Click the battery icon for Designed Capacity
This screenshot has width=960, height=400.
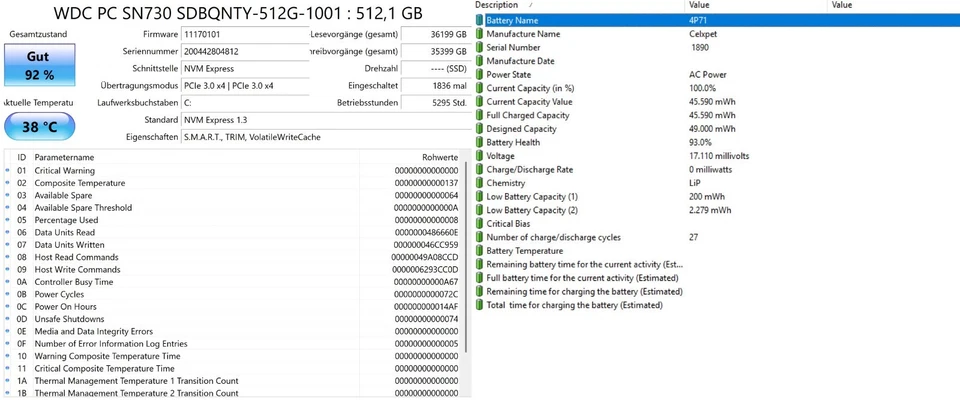[x=480, y=129]
